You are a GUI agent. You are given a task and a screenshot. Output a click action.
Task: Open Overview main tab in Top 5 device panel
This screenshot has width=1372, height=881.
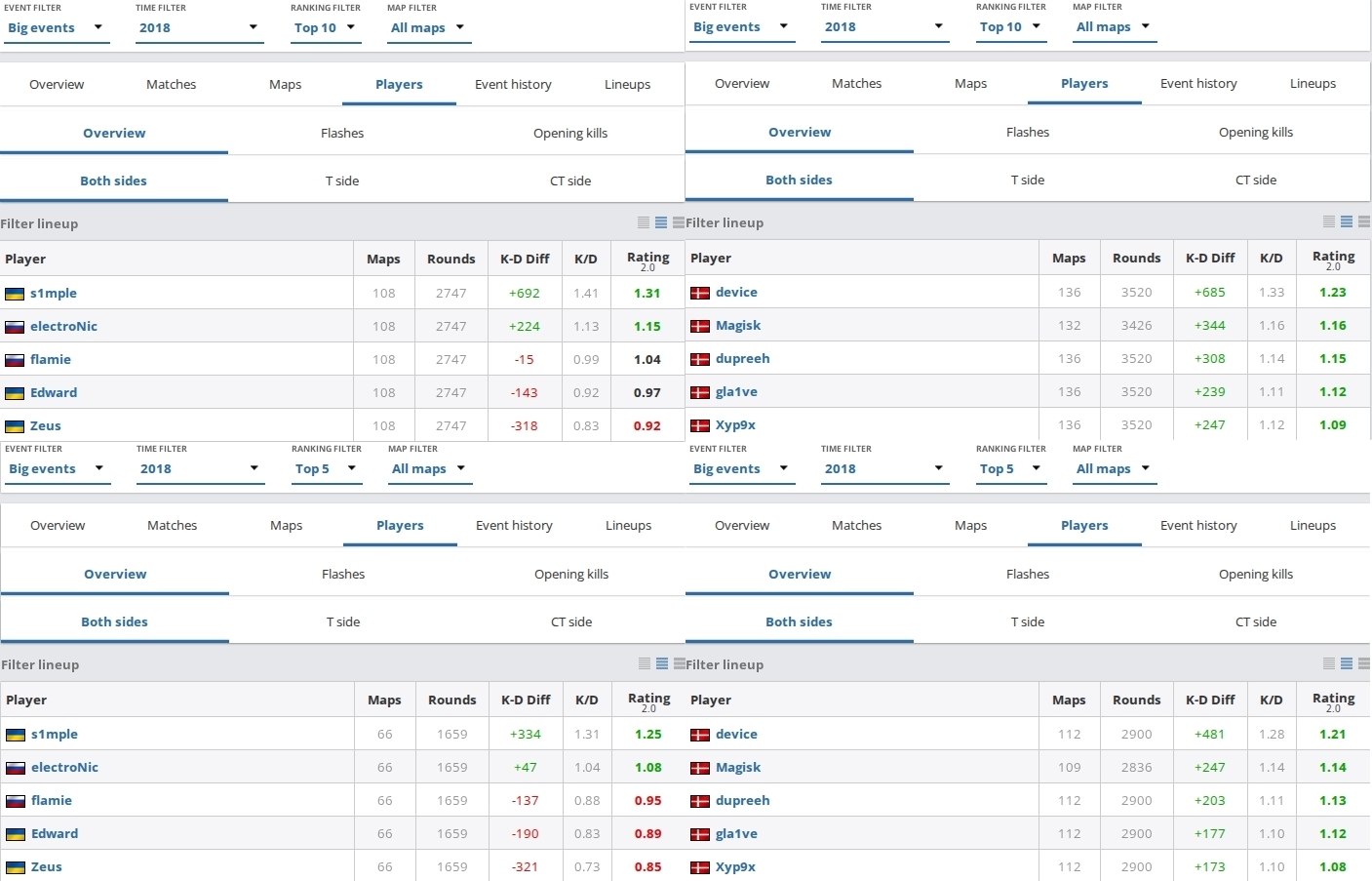742,526
